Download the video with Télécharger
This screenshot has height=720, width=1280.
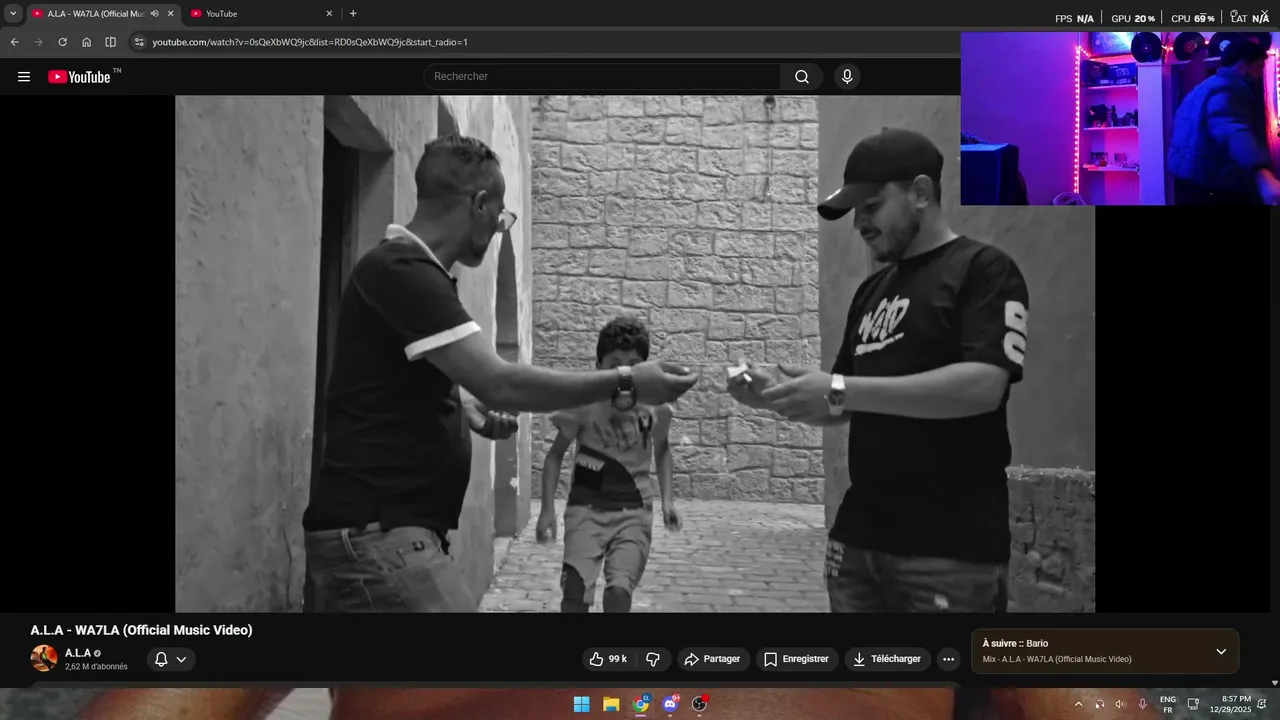(888, 659)
